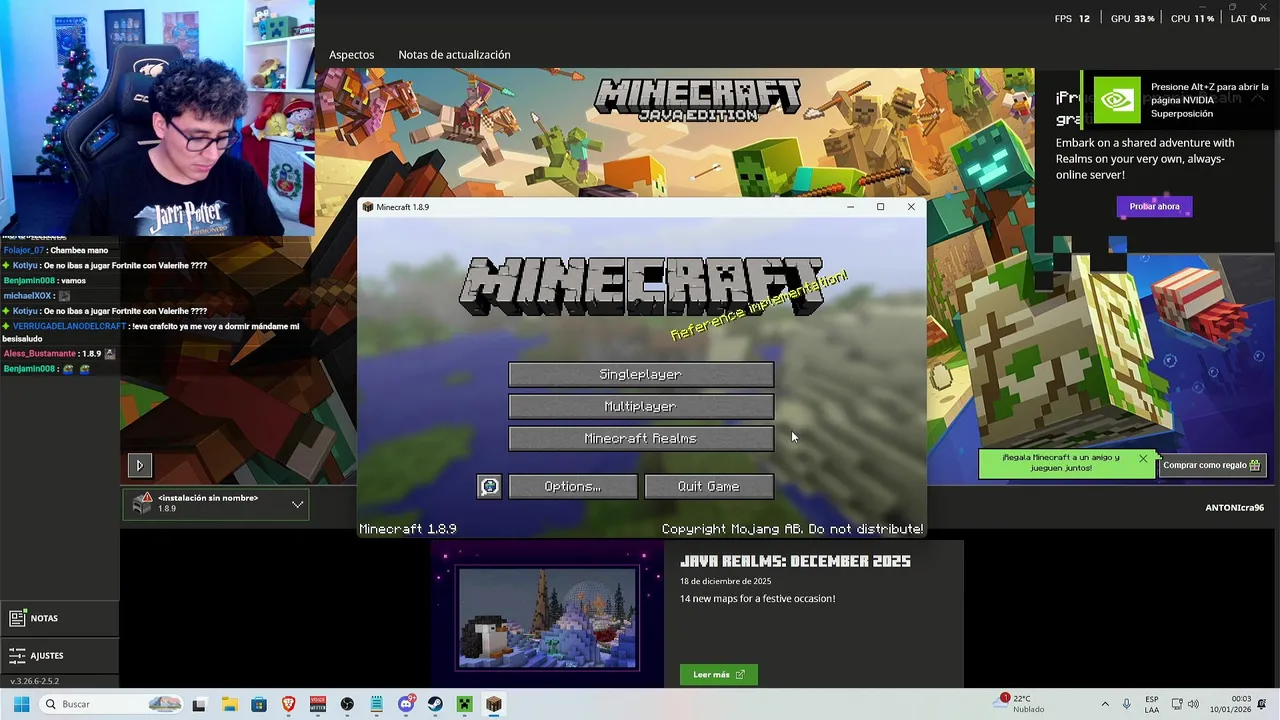
Task: Open Voicemeeter from taskbar
Action: click(318, 704)
